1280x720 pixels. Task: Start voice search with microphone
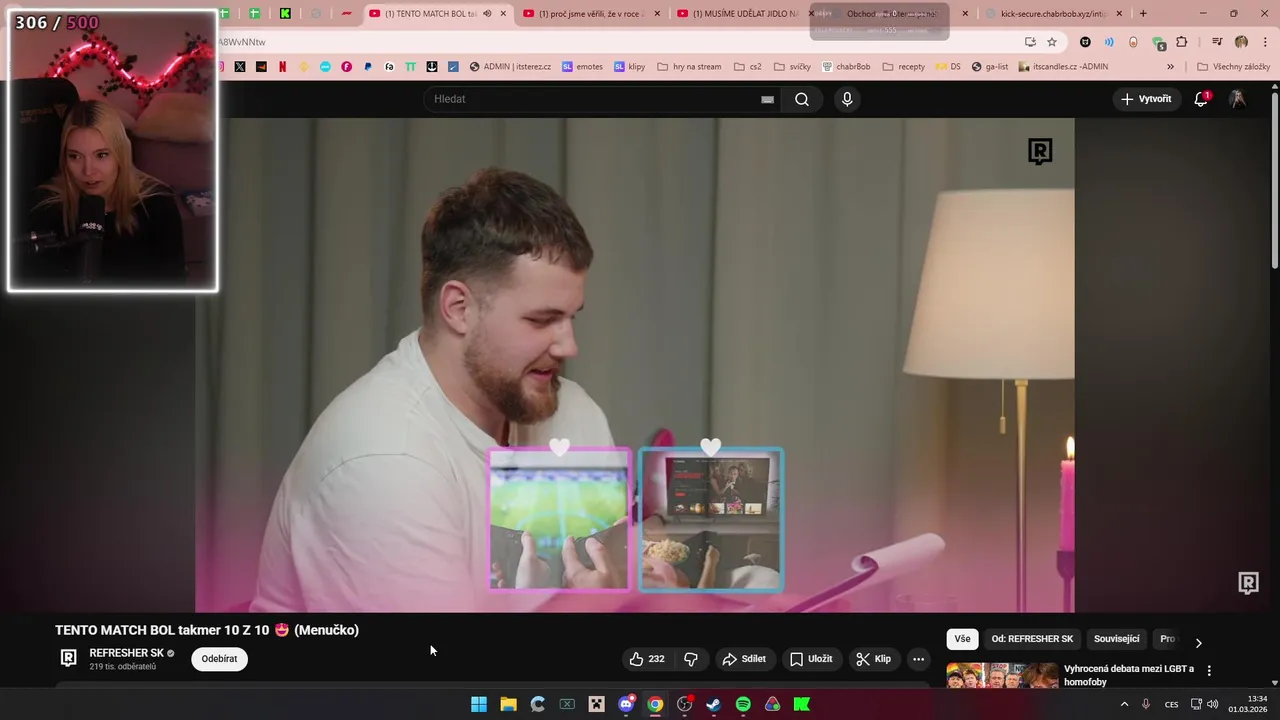click(847, 99)
